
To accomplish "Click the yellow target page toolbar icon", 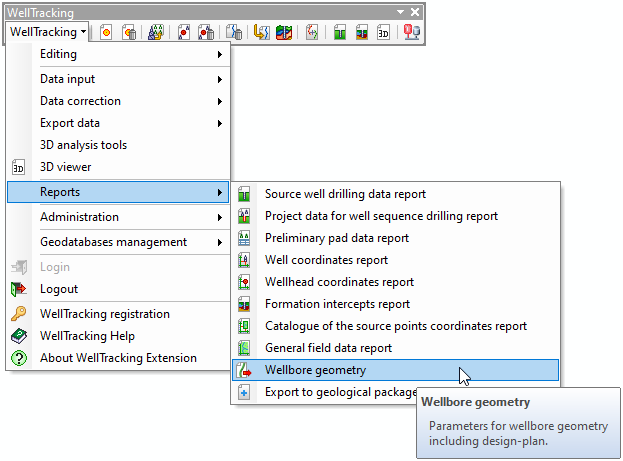I will pyautogui.click(x=106, y=32).
